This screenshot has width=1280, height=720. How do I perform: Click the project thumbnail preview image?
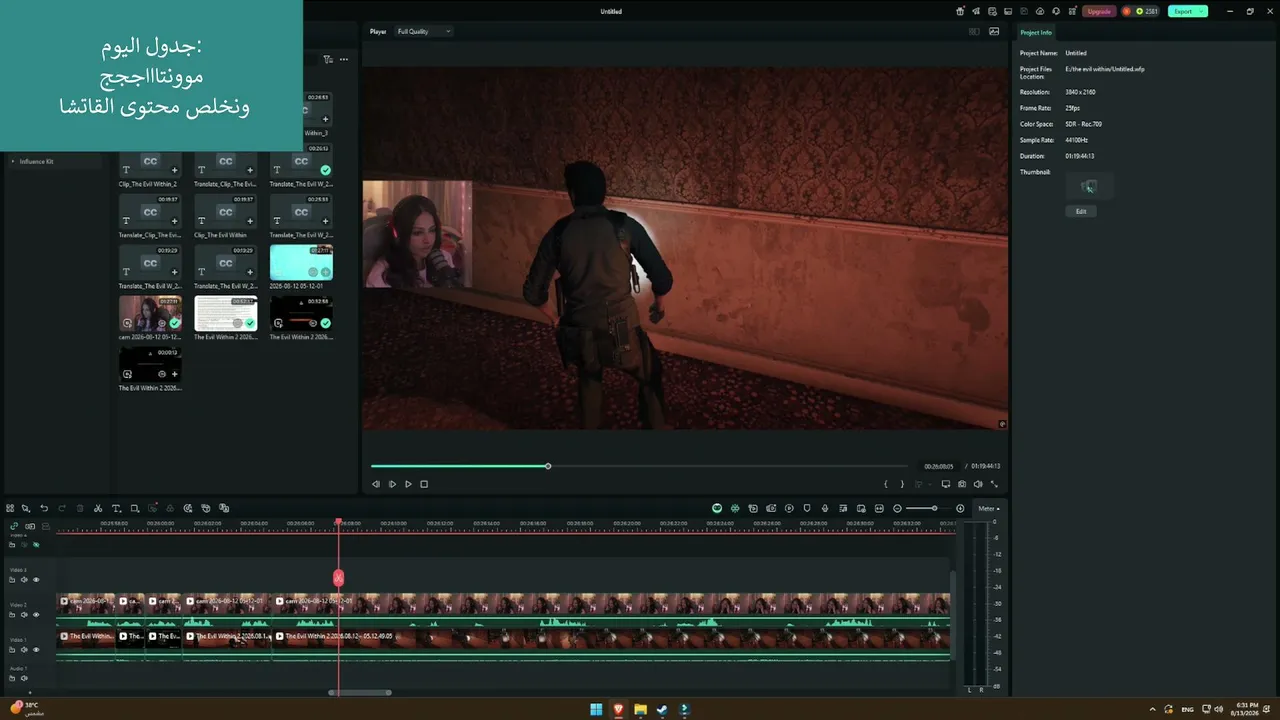coord(1089,186)
